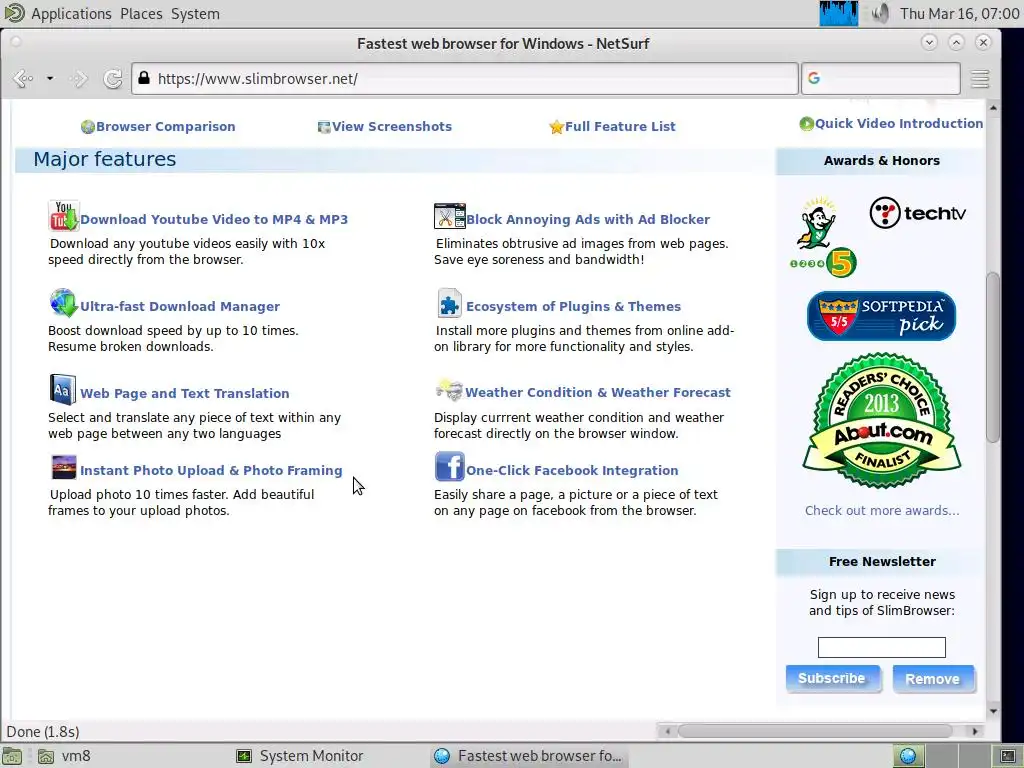The image size is (1024, 768).
Task: Go back with the browser back arrow
Action: 23,79
